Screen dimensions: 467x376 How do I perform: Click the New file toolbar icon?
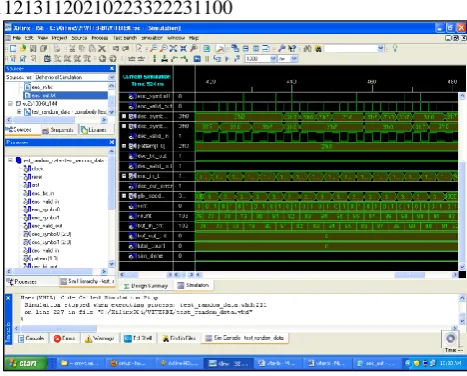tap(13, 49)
